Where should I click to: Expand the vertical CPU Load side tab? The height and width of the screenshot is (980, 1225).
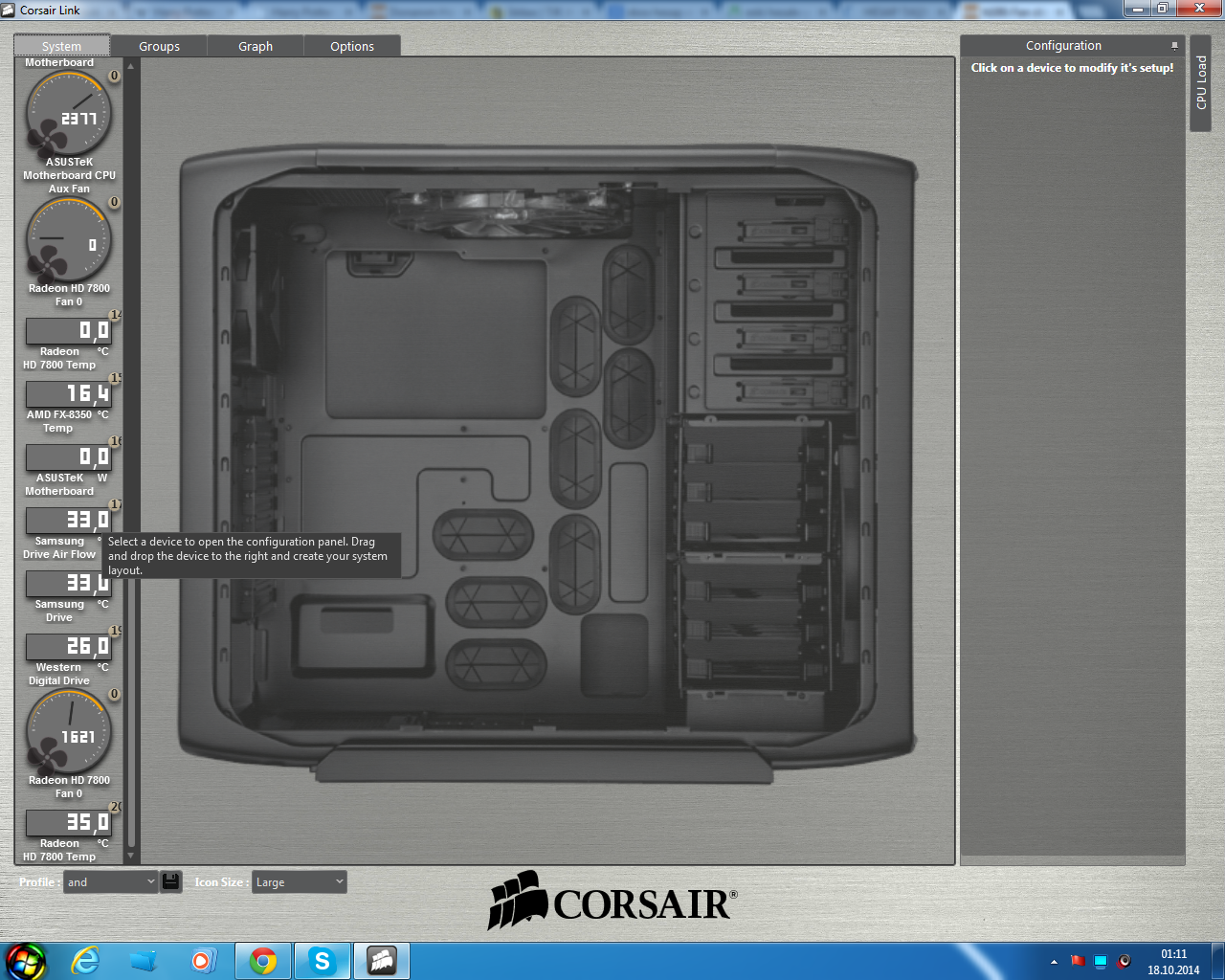[1201, 83]
